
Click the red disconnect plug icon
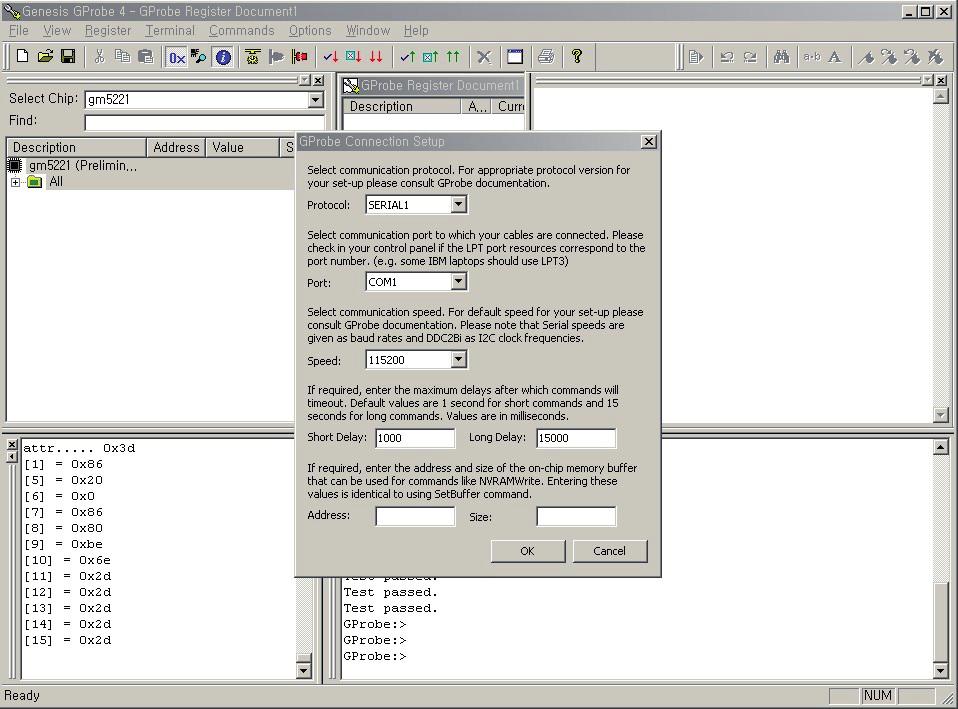[x=299, y=57]
